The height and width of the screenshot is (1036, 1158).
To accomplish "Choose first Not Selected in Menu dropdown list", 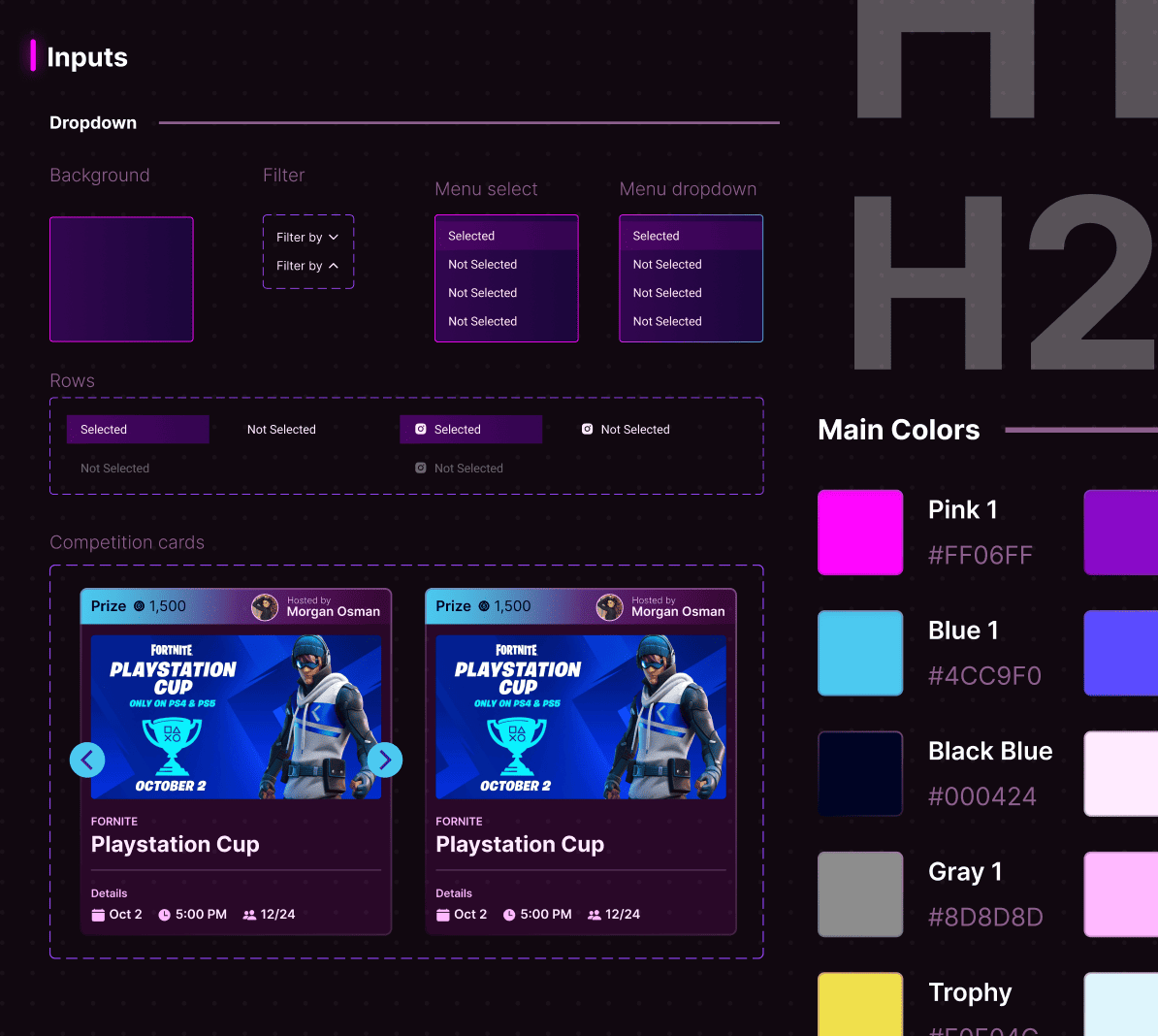I will point(692,265).
